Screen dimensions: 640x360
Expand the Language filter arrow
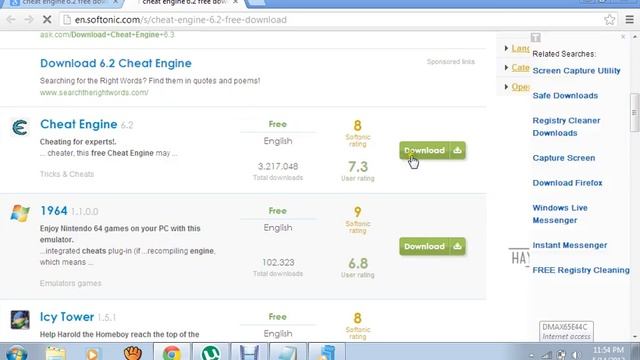(506, 48)
